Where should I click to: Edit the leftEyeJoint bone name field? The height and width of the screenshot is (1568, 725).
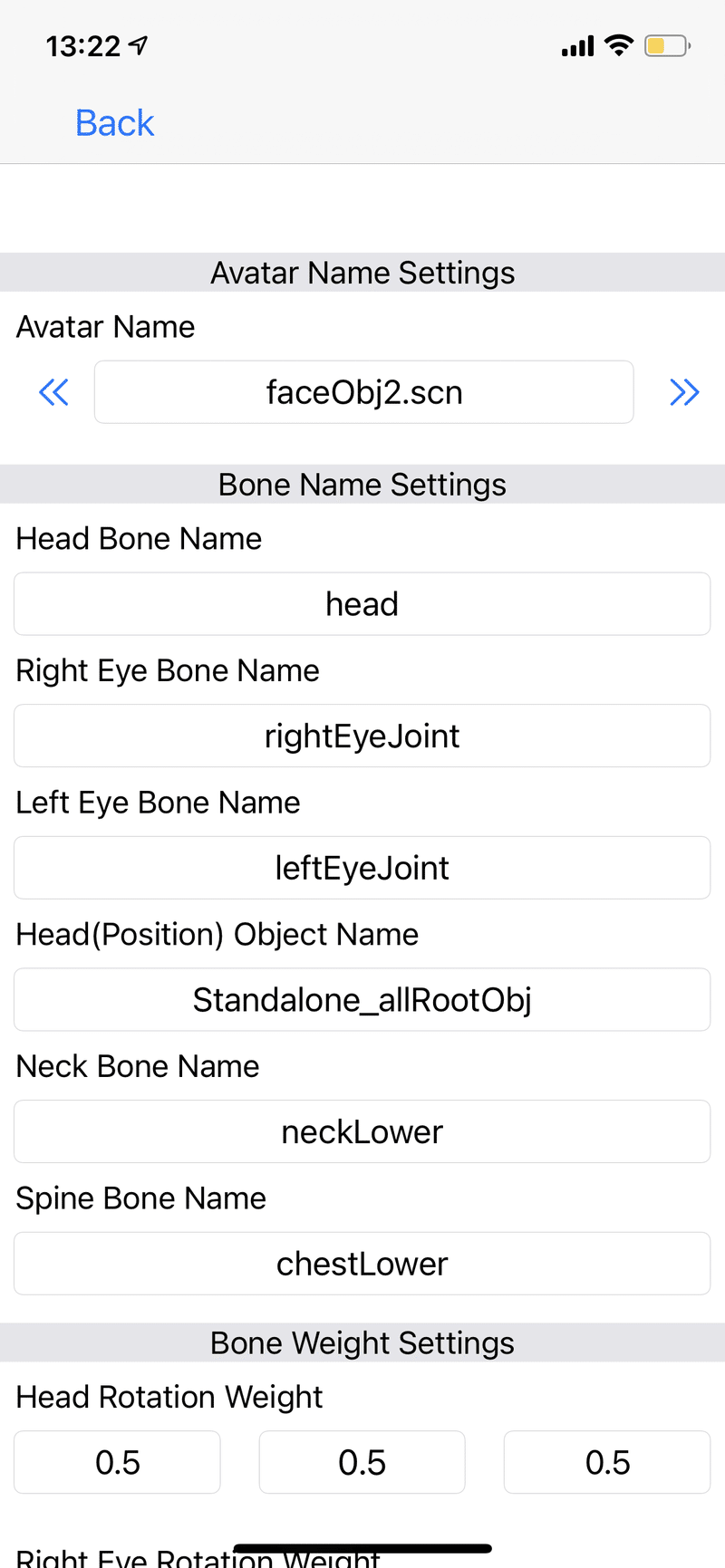pyautogui.click(x=362, y=868)
